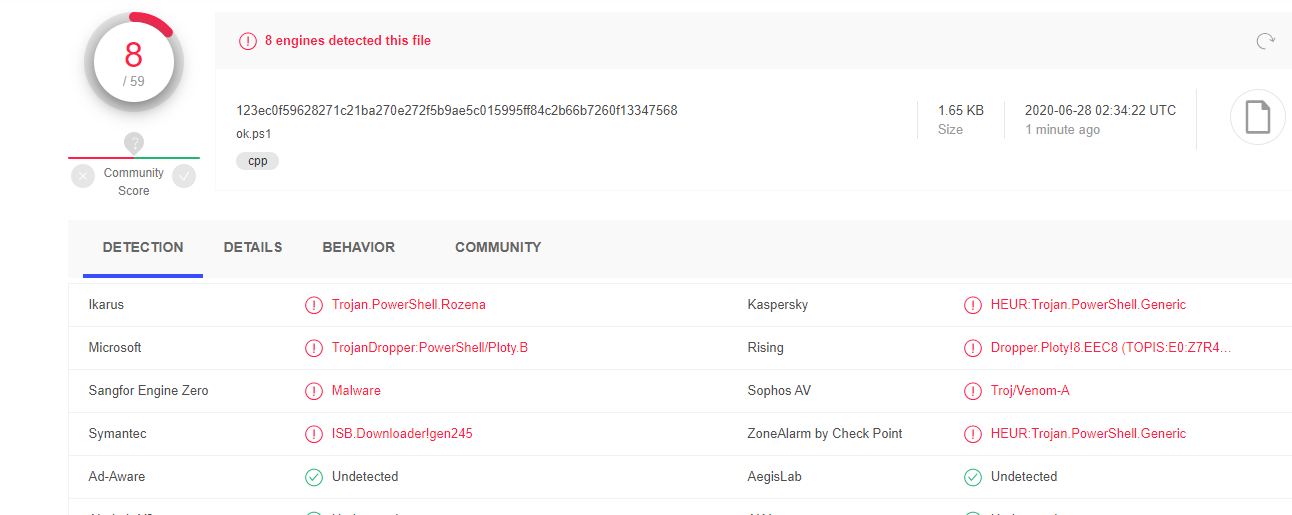Click AegisLab undetected green check icon
The height and width of the screenshot is (515, 1292).
pos(972,477)
